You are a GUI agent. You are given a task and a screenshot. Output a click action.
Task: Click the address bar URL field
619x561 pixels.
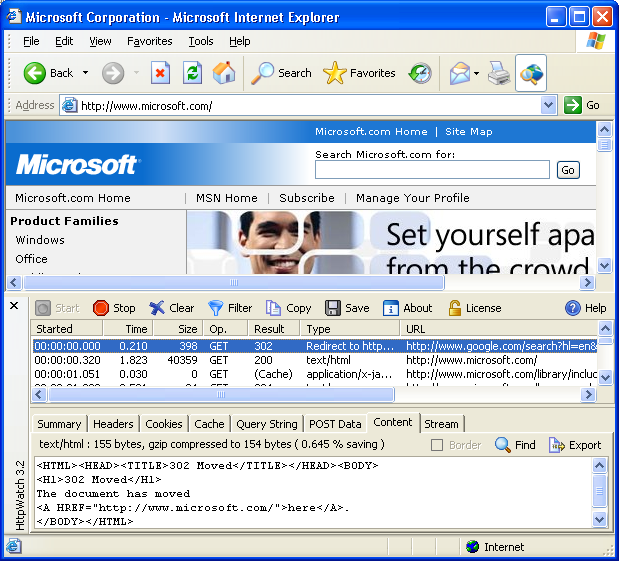[310, 105]
